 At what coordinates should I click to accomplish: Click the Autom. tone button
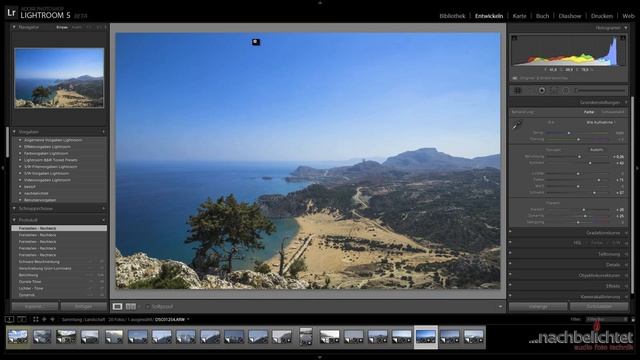596,150
